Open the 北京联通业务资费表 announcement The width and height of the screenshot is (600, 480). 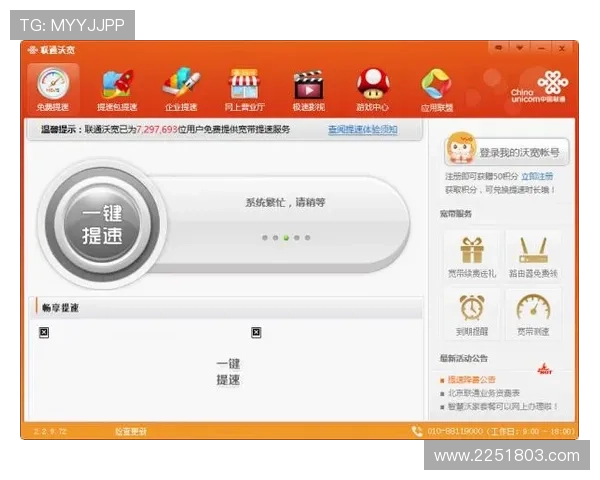click(484, 393)
